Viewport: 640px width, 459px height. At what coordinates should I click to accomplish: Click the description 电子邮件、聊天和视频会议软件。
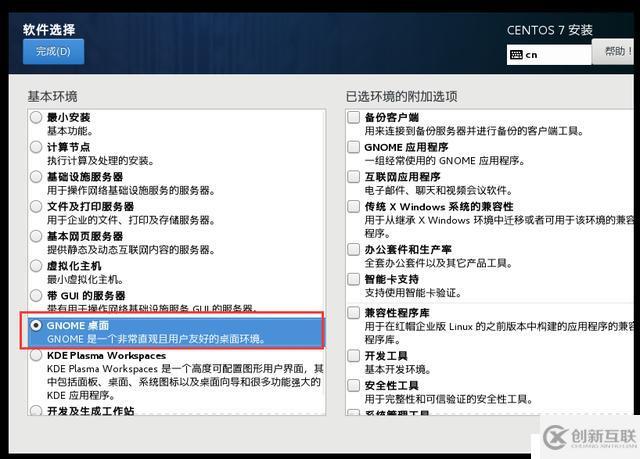(439, 191)
